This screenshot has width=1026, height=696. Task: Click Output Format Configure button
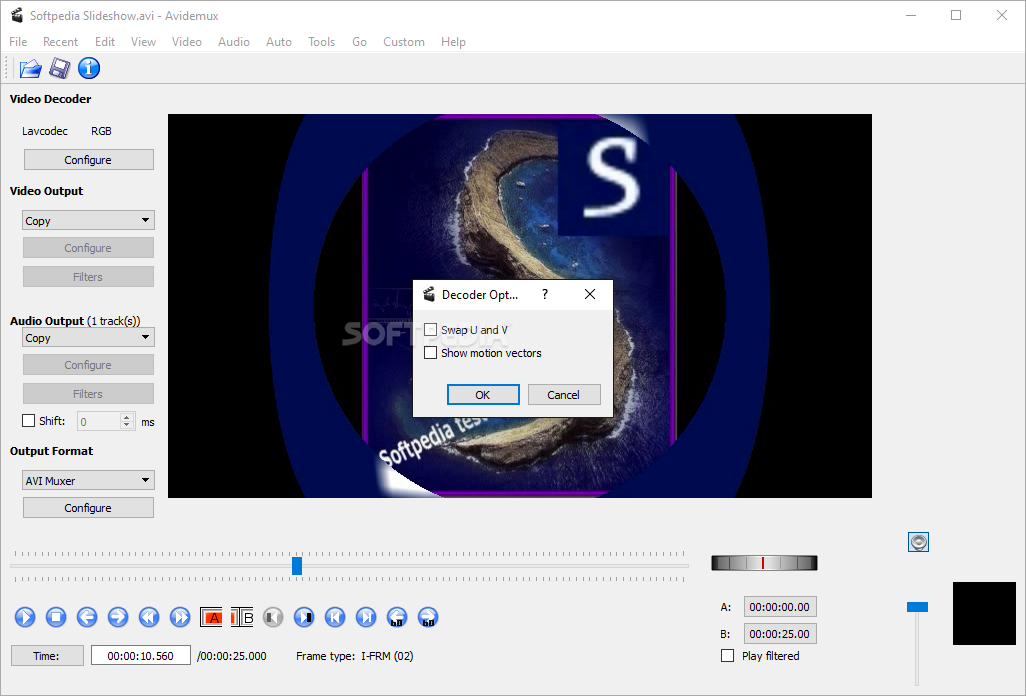tap(88, 508)
